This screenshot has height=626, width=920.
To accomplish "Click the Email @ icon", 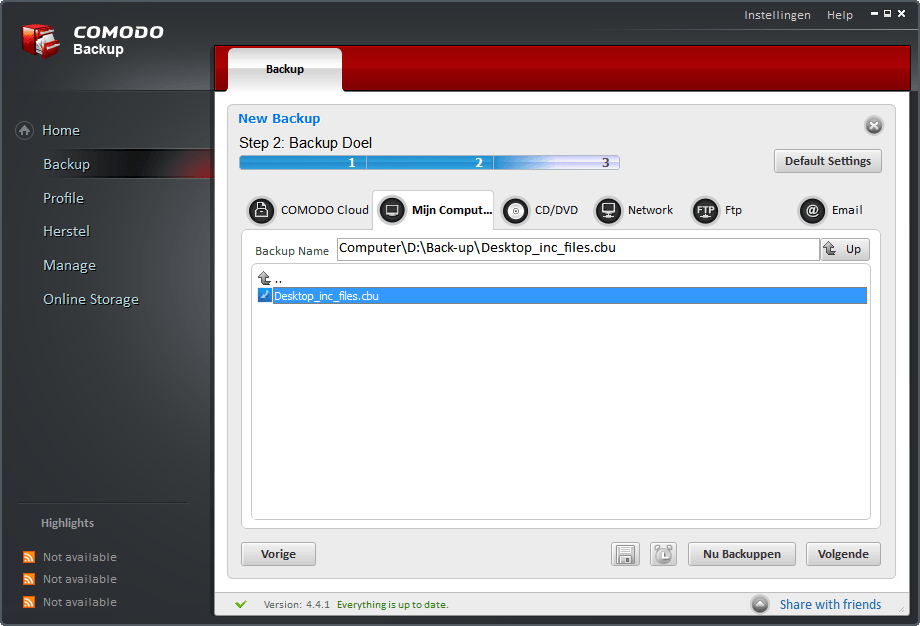I will (x=813, y=210).
